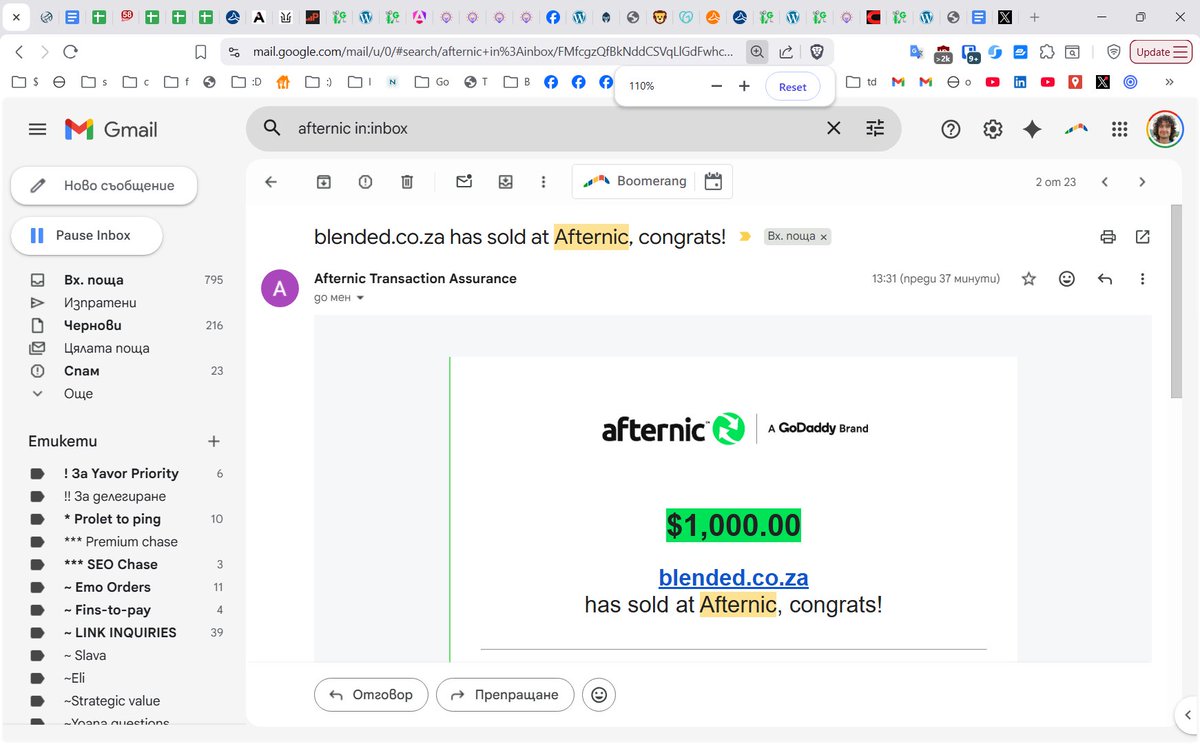Screen dimensions: 1200x744
Task: Click the Brave shields lion icon
Action: tap(817, 52)
